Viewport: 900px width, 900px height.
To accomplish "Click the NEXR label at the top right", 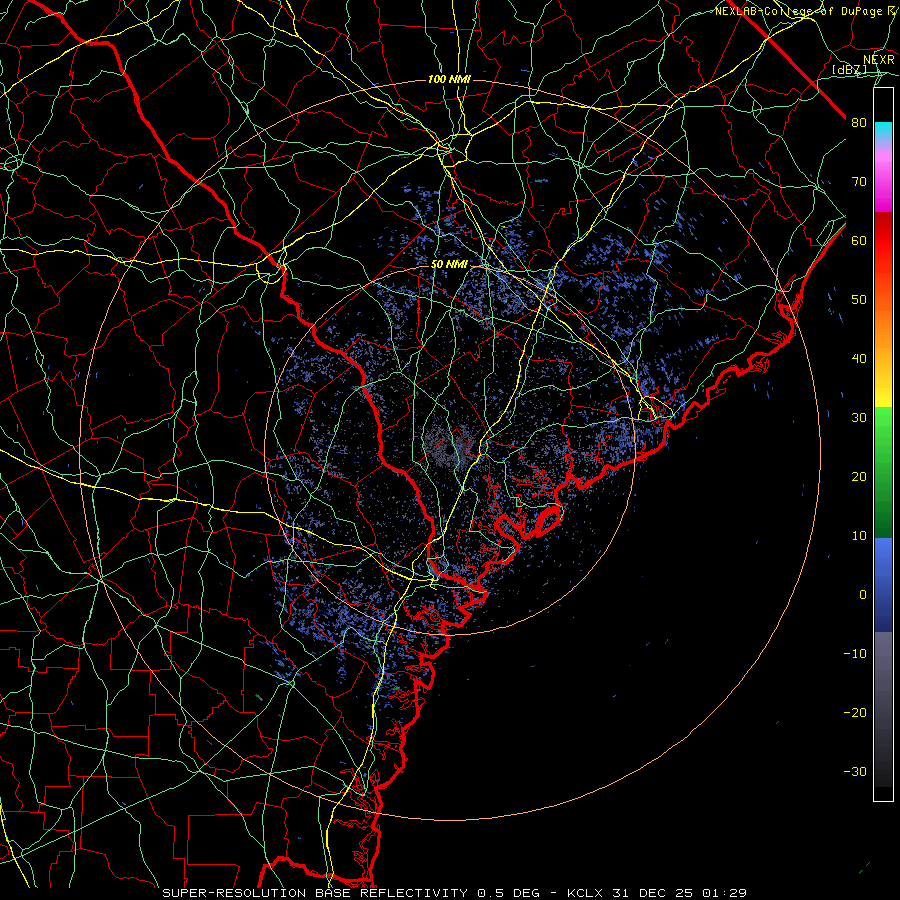I will [x=879, y=59].
